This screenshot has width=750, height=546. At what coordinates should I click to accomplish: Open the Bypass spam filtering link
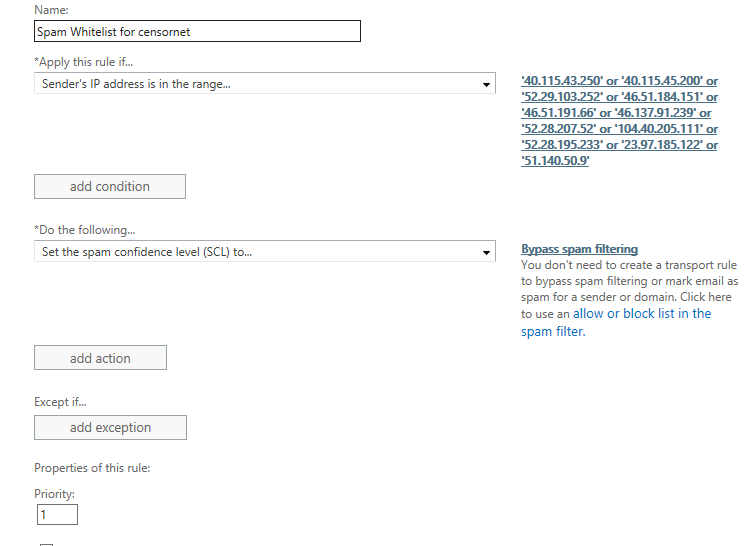coord(579,249)
